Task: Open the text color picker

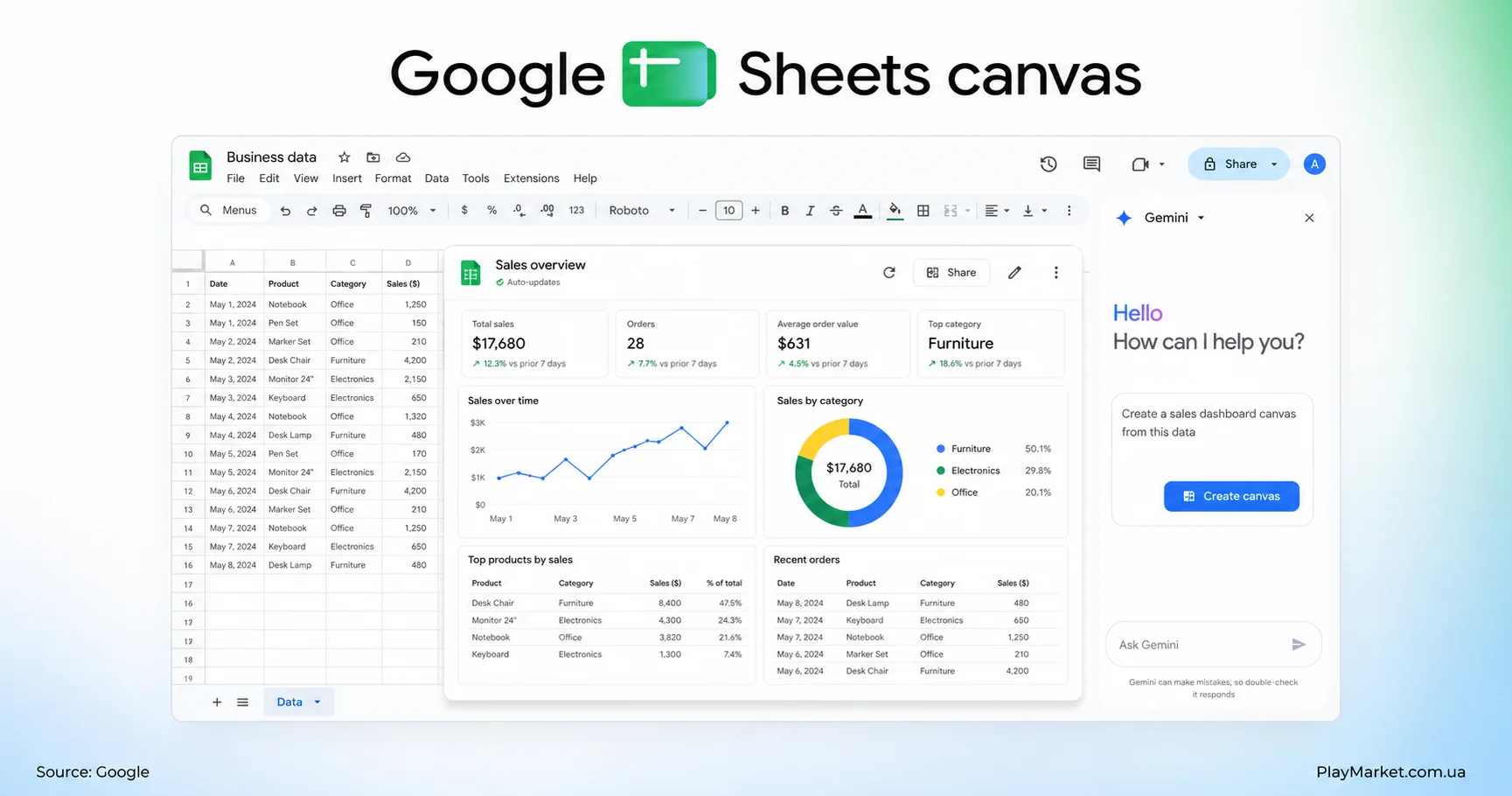Action: click(x=863, y=211)
